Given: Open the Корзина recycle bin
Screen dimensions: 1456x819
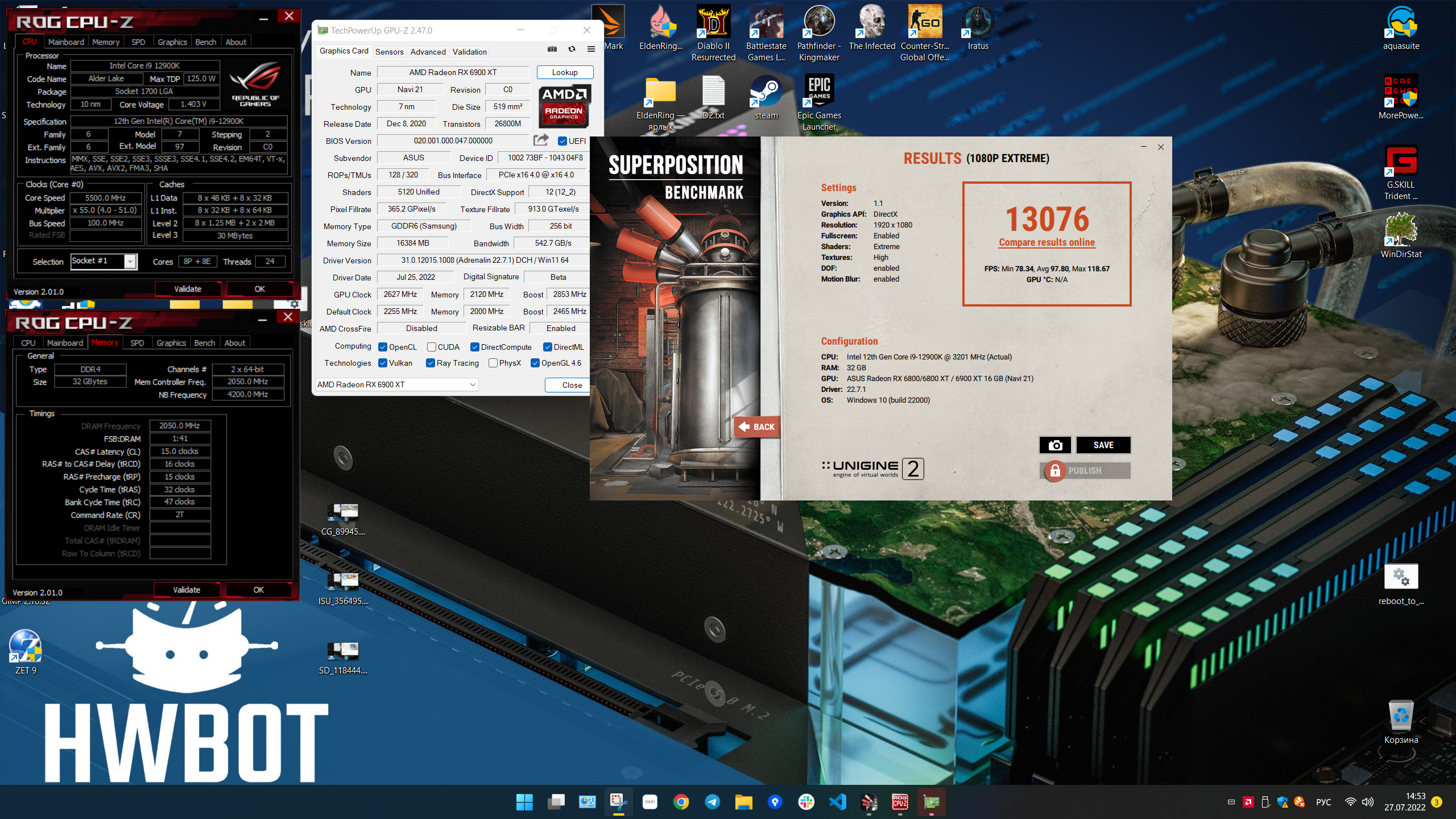Looking at the screenshot, I should 1401,722.
